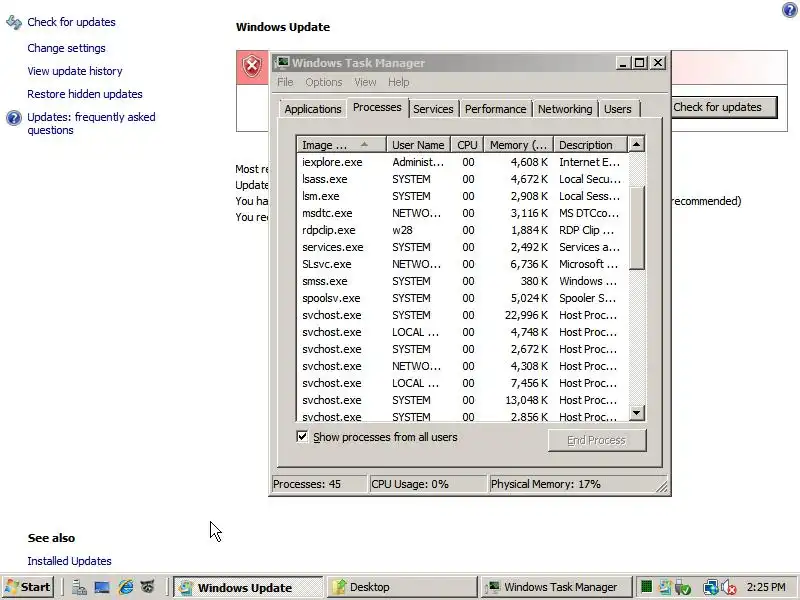Open the Change settings link

coord(66,48)
